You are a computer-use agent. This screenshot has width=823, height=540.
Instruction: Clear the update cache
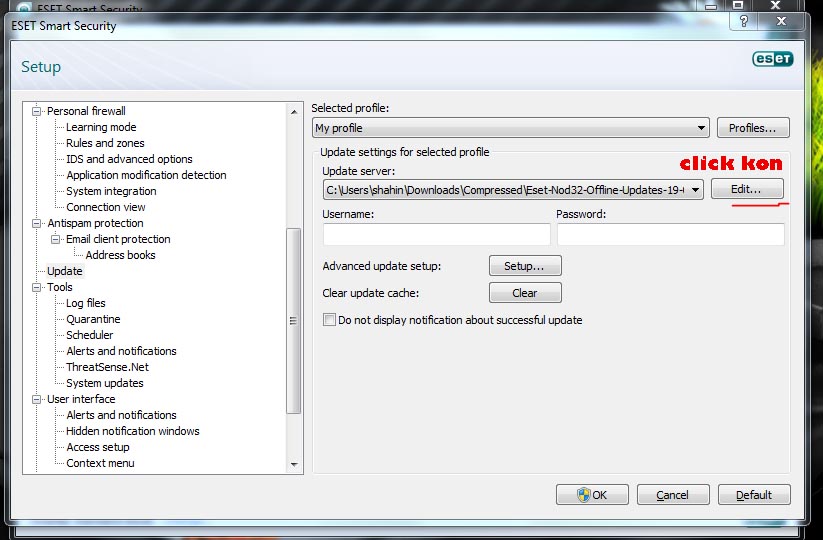pos(525,293)
